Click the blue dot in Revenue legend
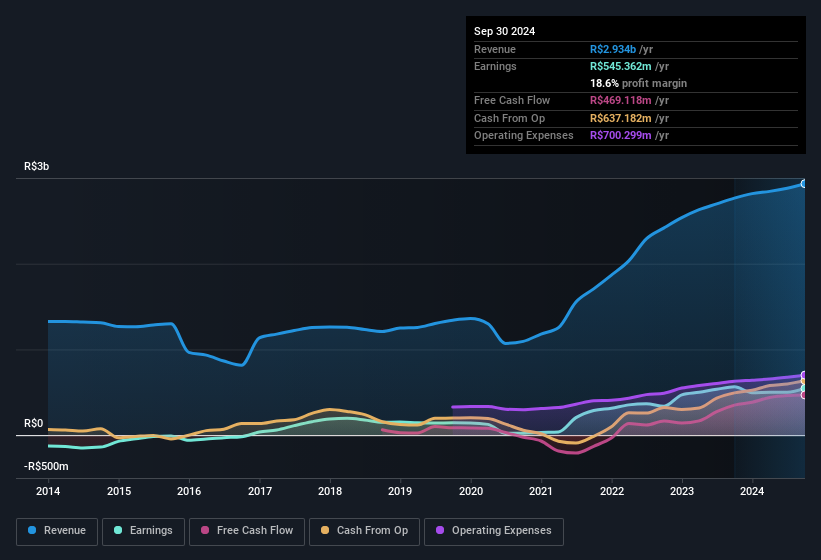The width and height of the screenshot is (821, 560). point(33,530)
